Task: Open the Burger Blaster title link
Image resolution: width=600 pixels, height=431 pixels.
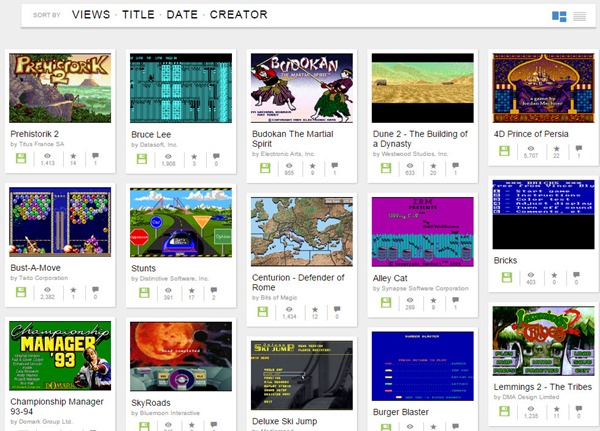Action: click(x=401, y=412)
